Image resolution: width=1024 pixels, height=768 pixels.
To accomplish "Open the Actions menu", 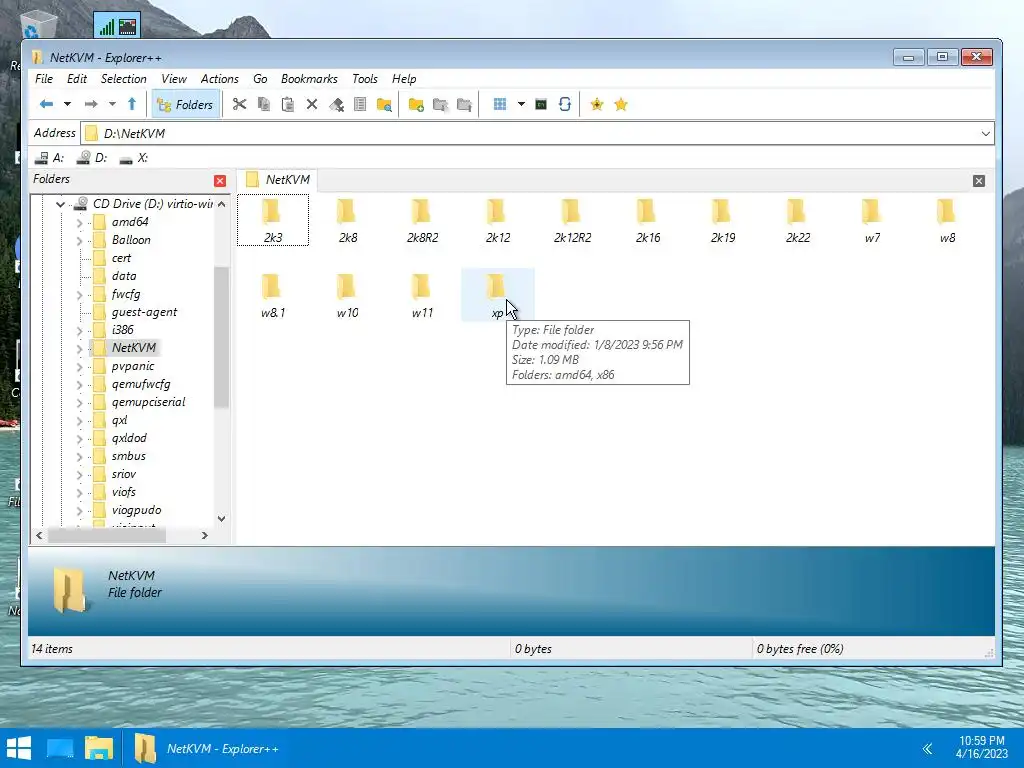I will pyautogui.click(x=219, y=78).
